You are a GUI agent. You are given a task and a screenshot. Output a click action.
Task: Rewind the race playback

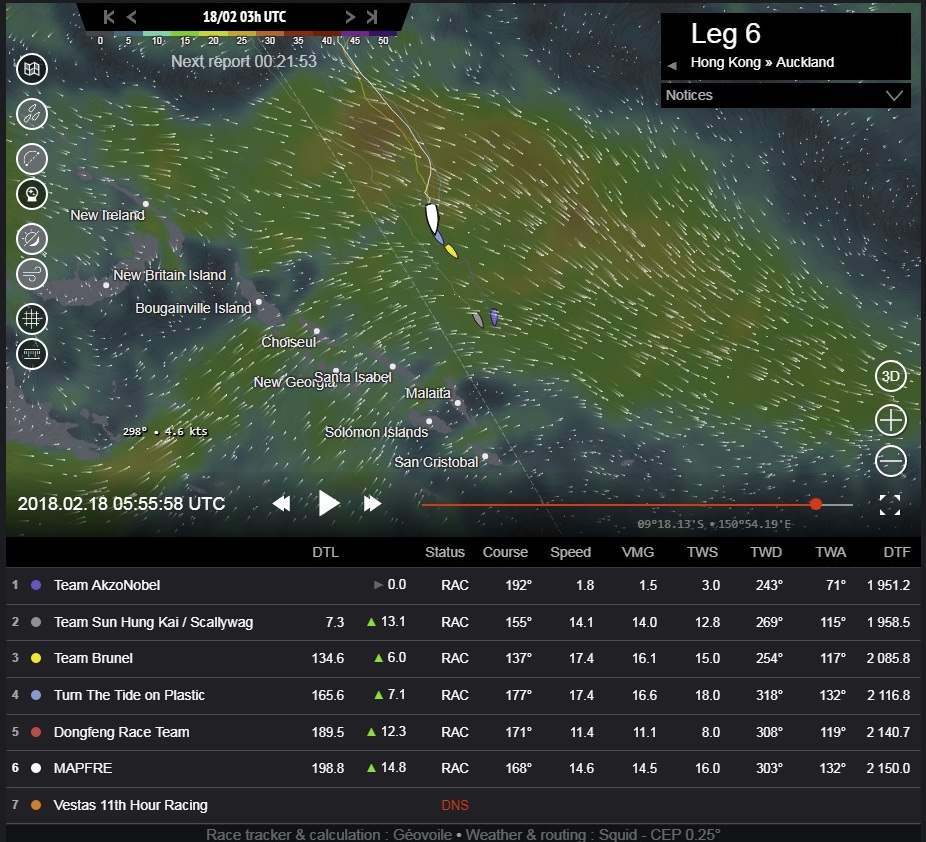(x=281, y=504)
